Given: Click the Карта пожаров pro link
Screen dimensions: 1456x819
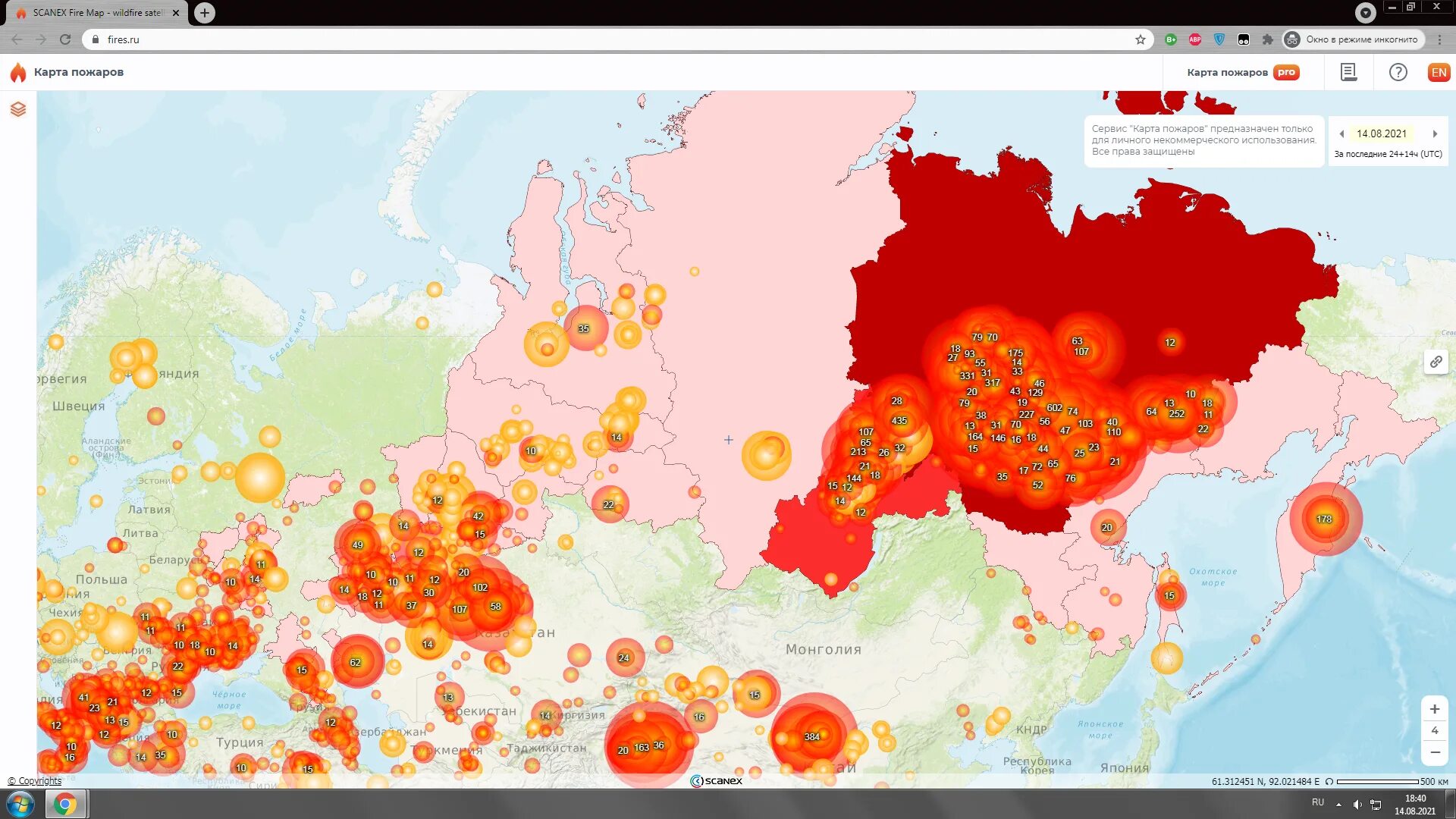Looking at the screenshot, I should pos(1243,72).
